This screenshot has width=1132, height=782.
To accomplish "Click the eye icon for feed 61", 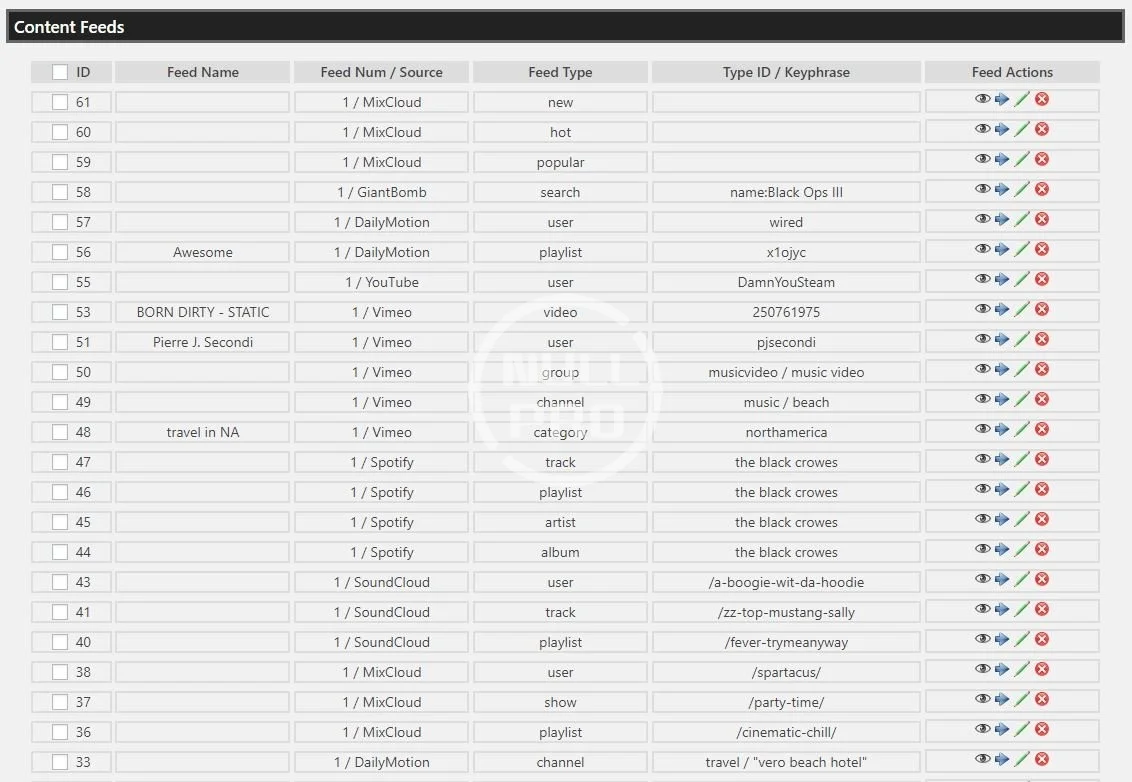I will click(982, 99).
